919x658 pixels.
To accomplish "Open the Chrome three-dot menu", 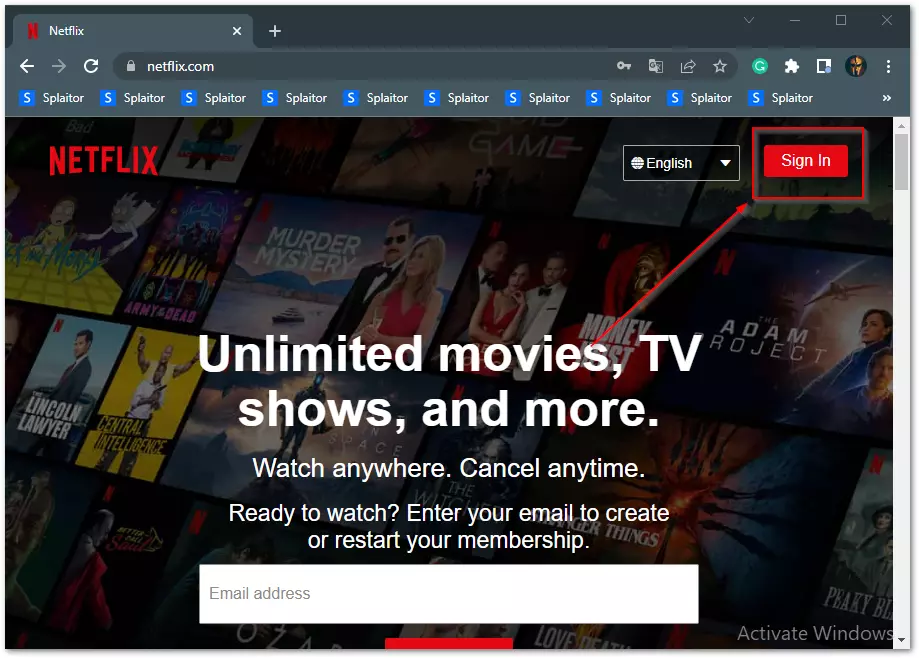I will pyautogui.click(x=889, y=66).
